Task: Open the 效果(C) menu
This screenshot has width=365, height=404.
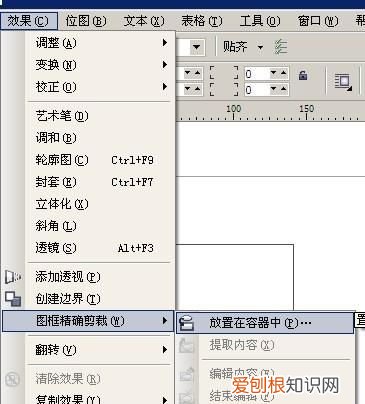Action: point(29,21)
